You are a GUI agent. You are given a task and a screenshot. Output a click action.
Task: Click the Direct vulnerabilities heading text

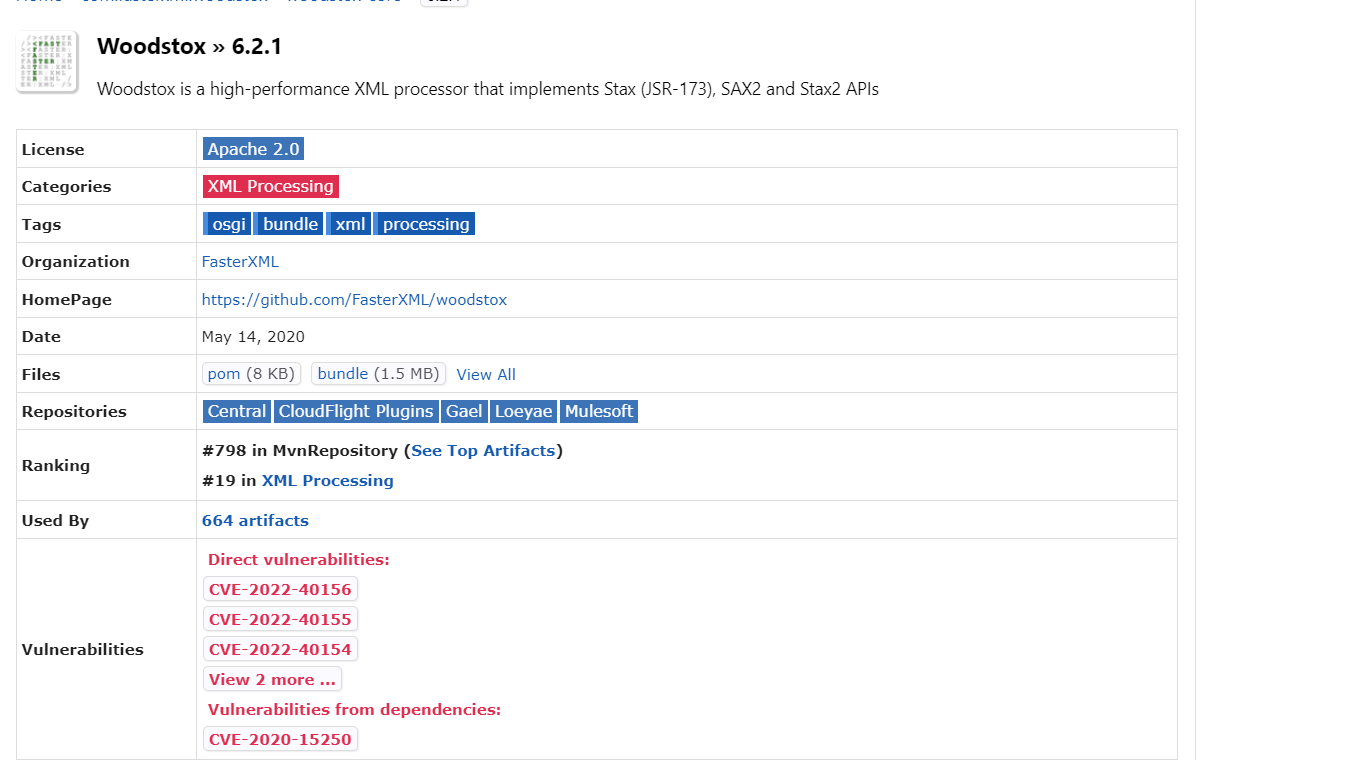tap(299, 560)
